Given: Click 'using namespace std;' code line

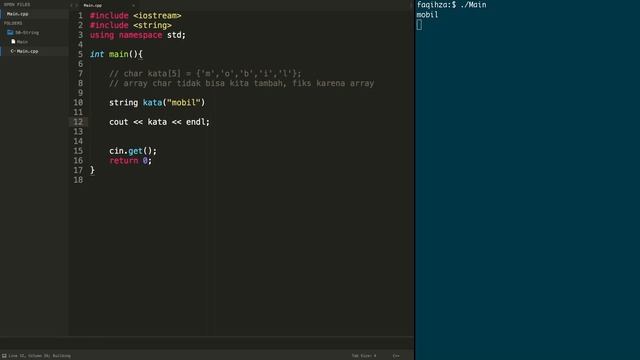Looking at the screenshot, I should [138, 35].
